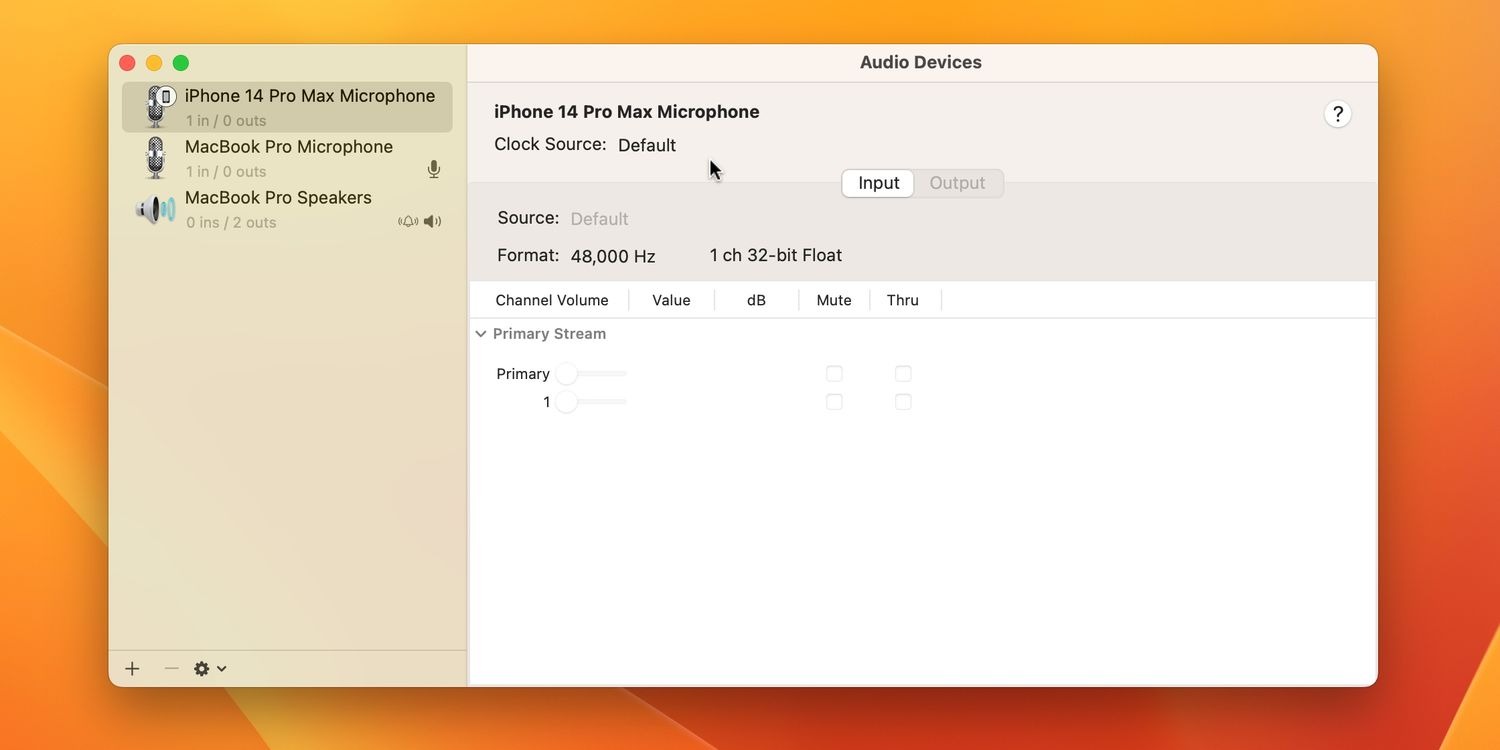This screenshot has height=750, width=1500.
Task: Click the Mute column header
Action: pos(834,300)
